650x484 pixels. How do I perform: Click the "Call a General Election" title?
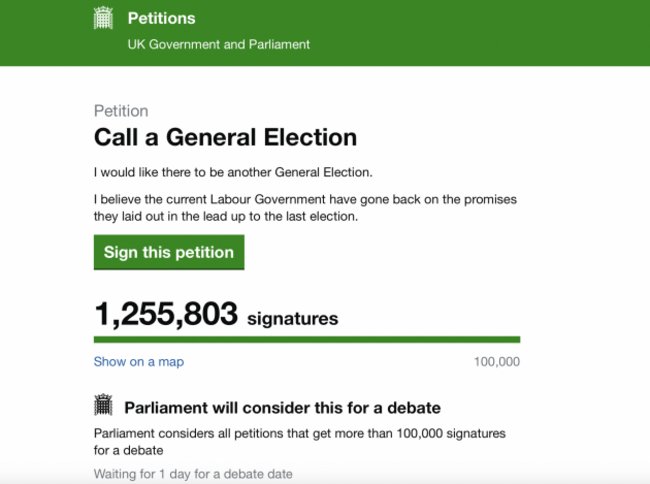(225, 137)
